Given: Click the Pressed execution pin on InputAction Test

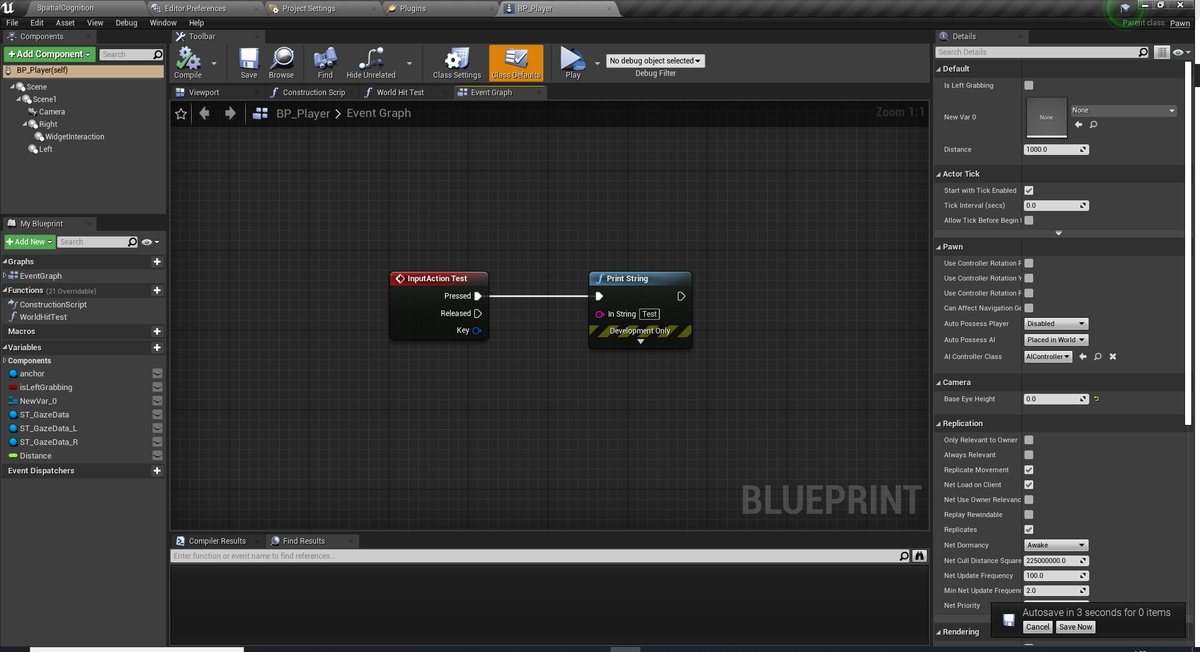Looking at the screenshot, I should tap(478, 296).
